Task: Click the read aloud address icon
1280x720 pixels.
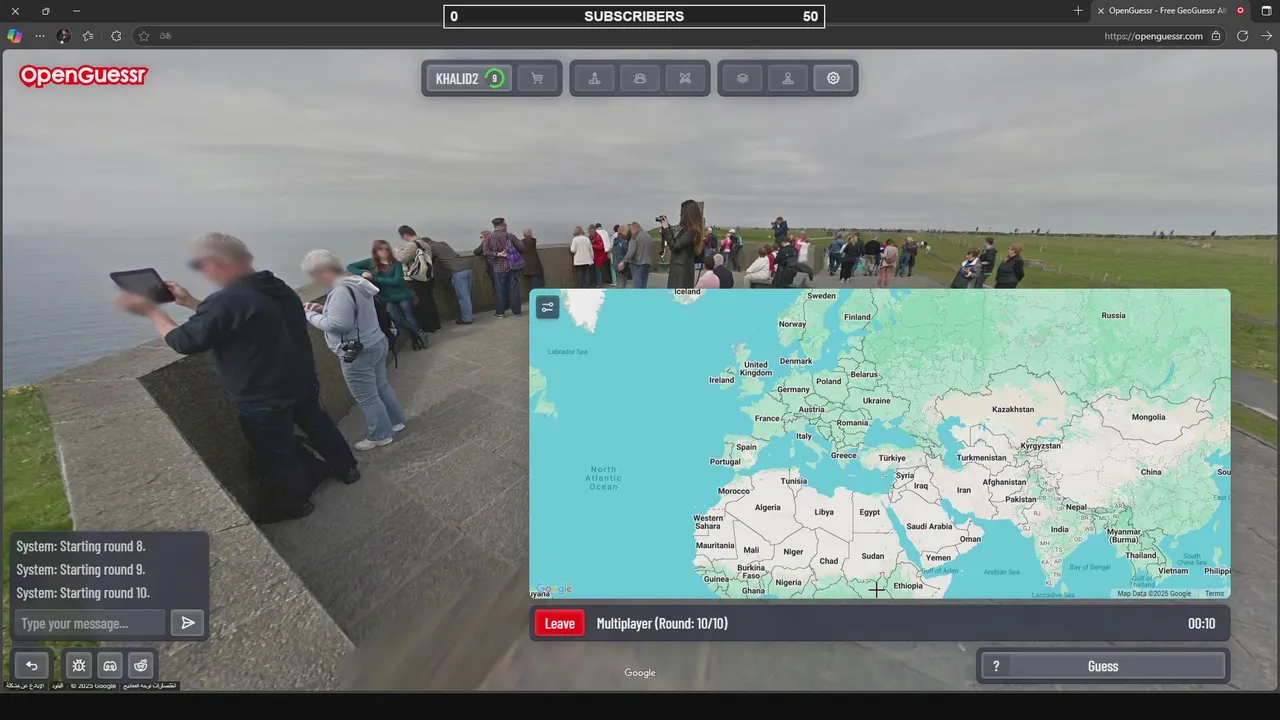Action: click(x=166, y=36)
